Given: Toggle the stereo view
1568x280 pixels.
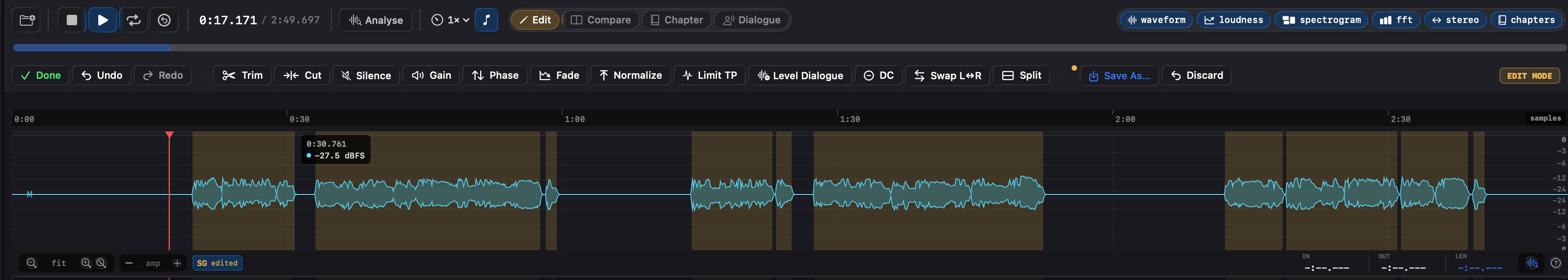Looking at the screenshot, I should 1455,20.
